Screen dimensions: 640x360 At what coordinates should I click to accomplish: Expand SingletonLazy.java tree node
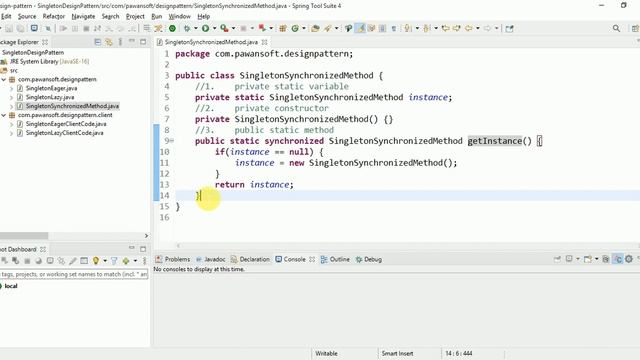(x=11, y=98)
